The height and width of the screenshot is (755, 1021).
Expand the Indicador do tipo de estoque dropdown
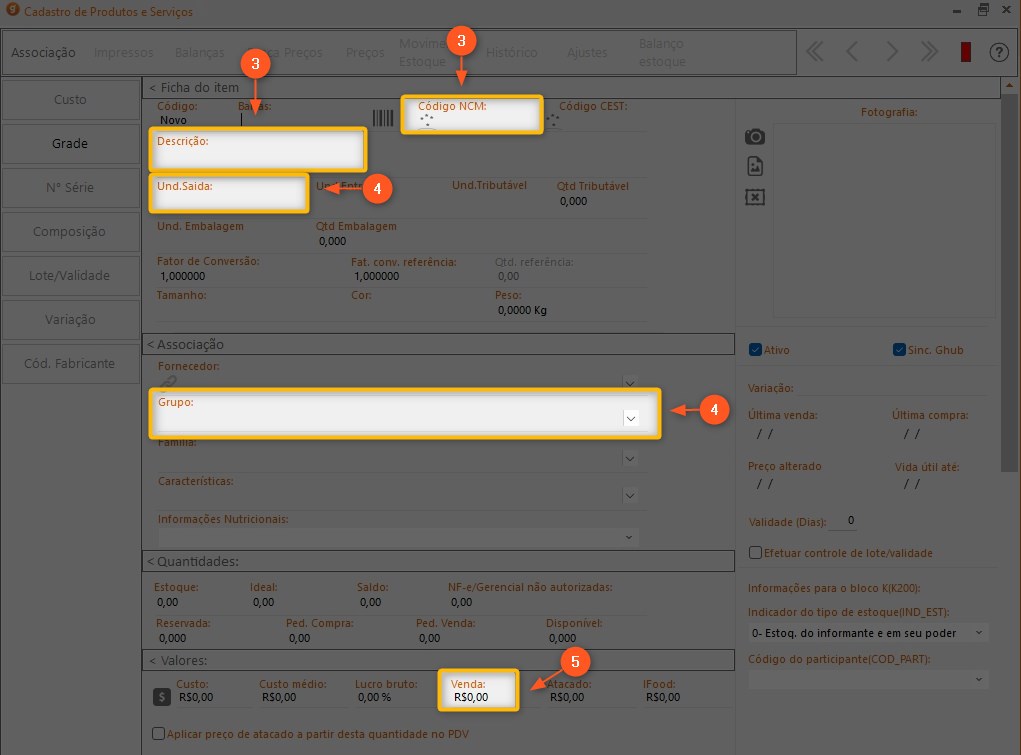tap(978, 633)
